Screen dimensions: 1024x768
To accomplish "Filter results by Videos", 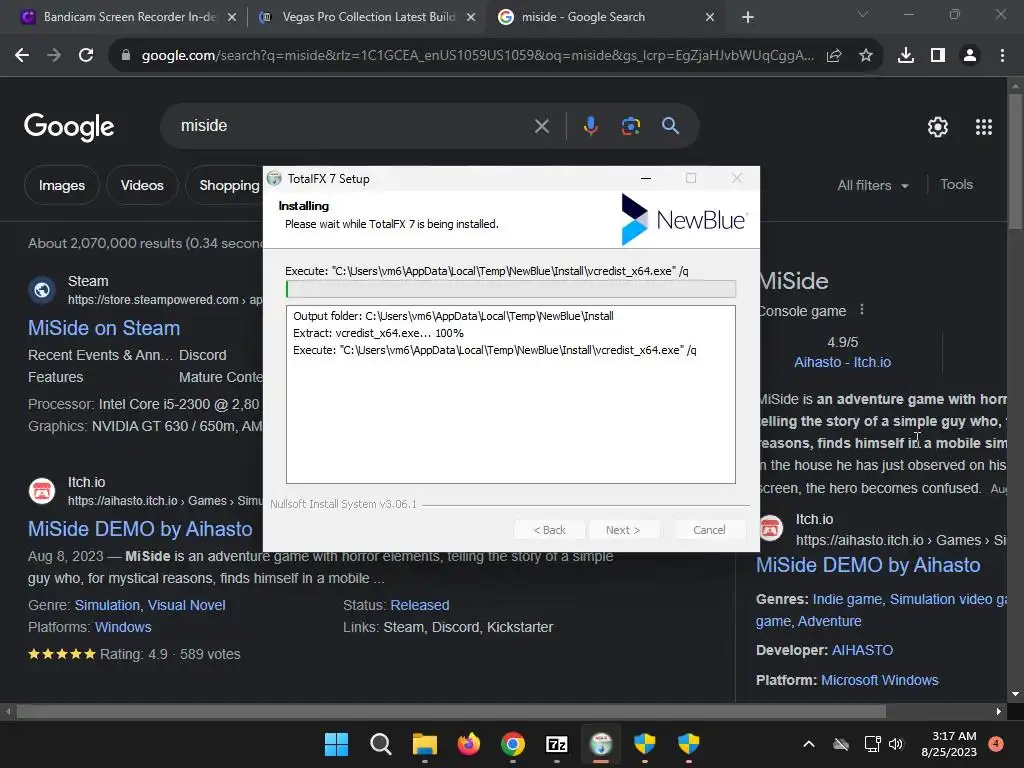I will (x=142, y=185).
